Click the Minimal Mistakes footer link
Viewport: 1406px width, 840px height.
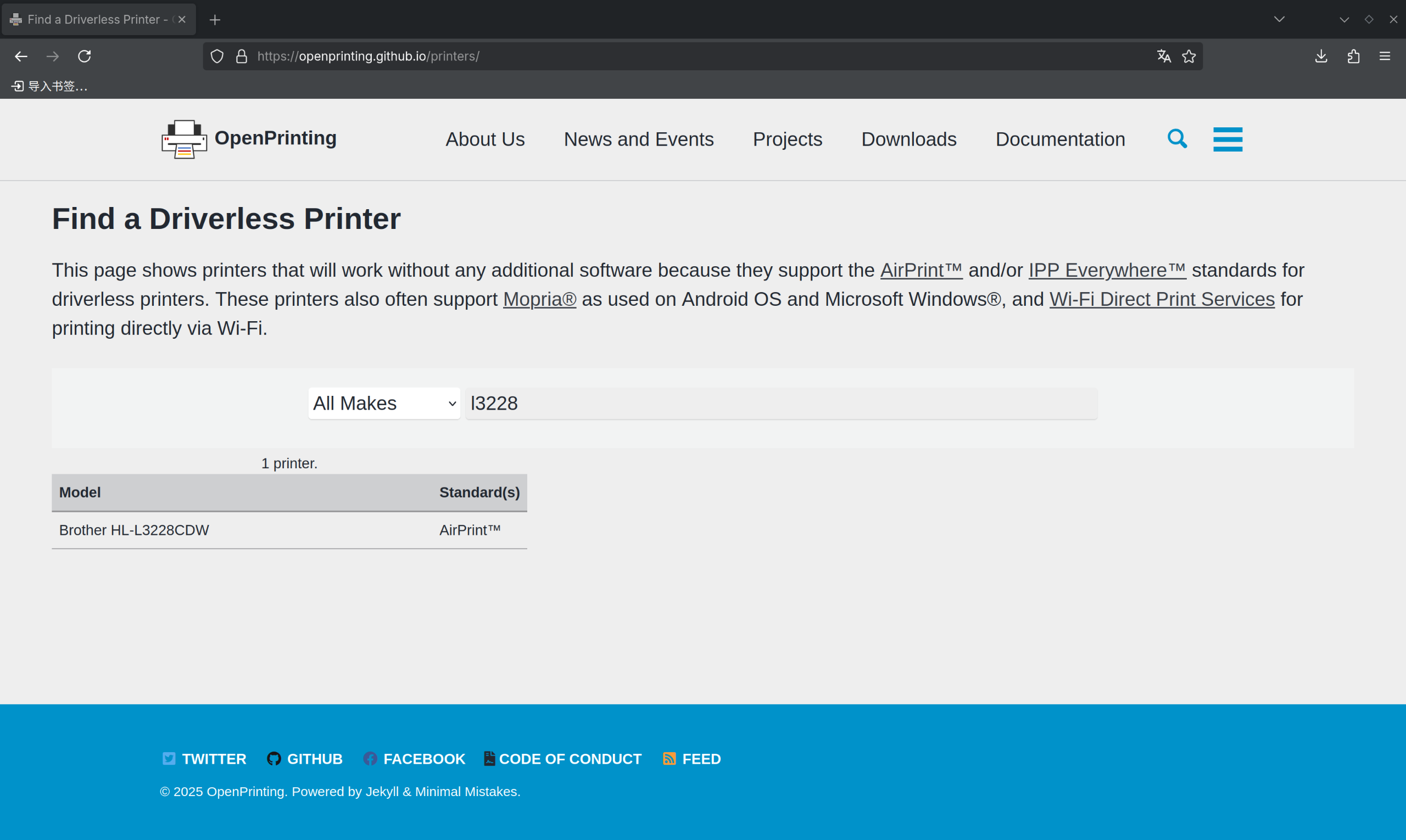(x=466, y=792)
